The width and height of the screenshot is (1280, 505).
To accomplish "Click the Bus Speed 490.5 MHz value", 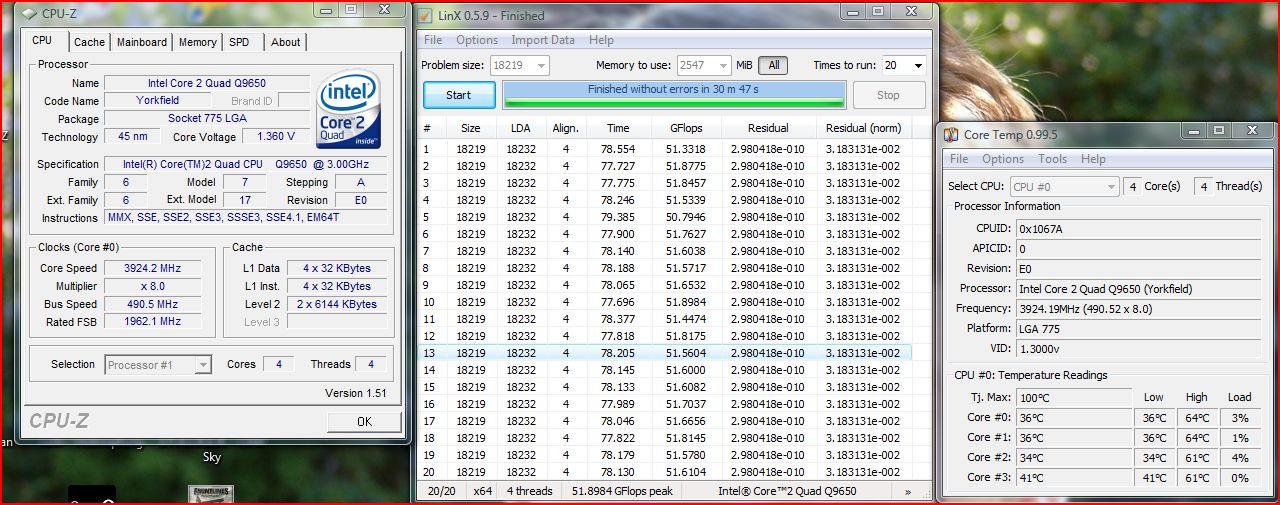I will (x=152, y=304).
